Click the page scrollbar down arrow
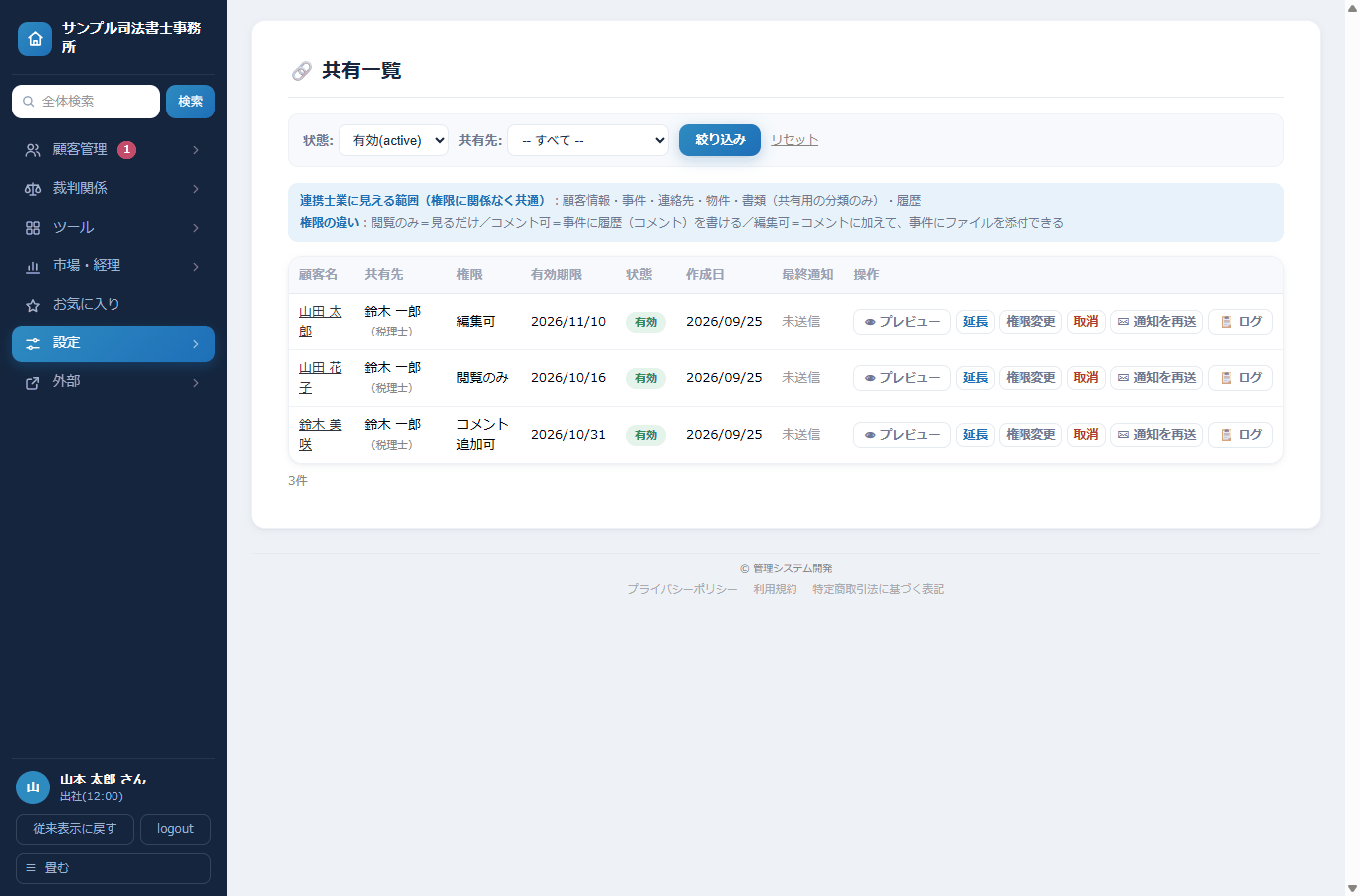Screen dimensions: 1360x896 (1352, 888)
